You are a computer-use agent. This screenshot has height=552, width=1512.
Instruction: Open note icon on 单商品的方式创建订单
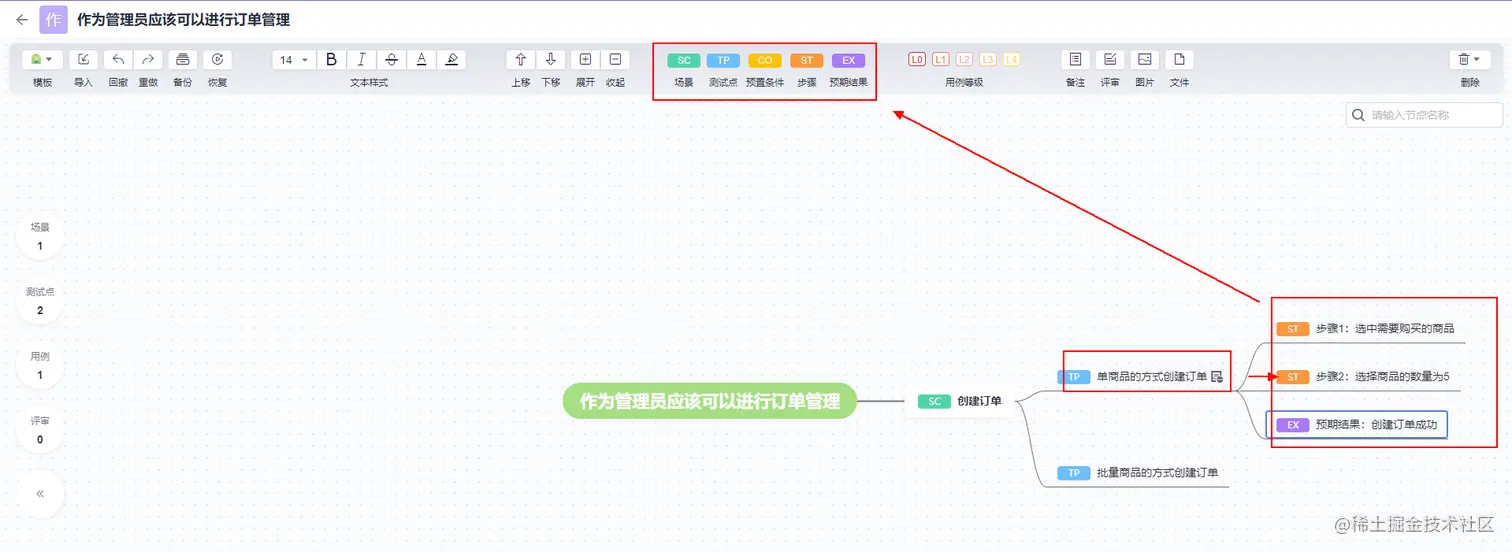(1217, 377)
